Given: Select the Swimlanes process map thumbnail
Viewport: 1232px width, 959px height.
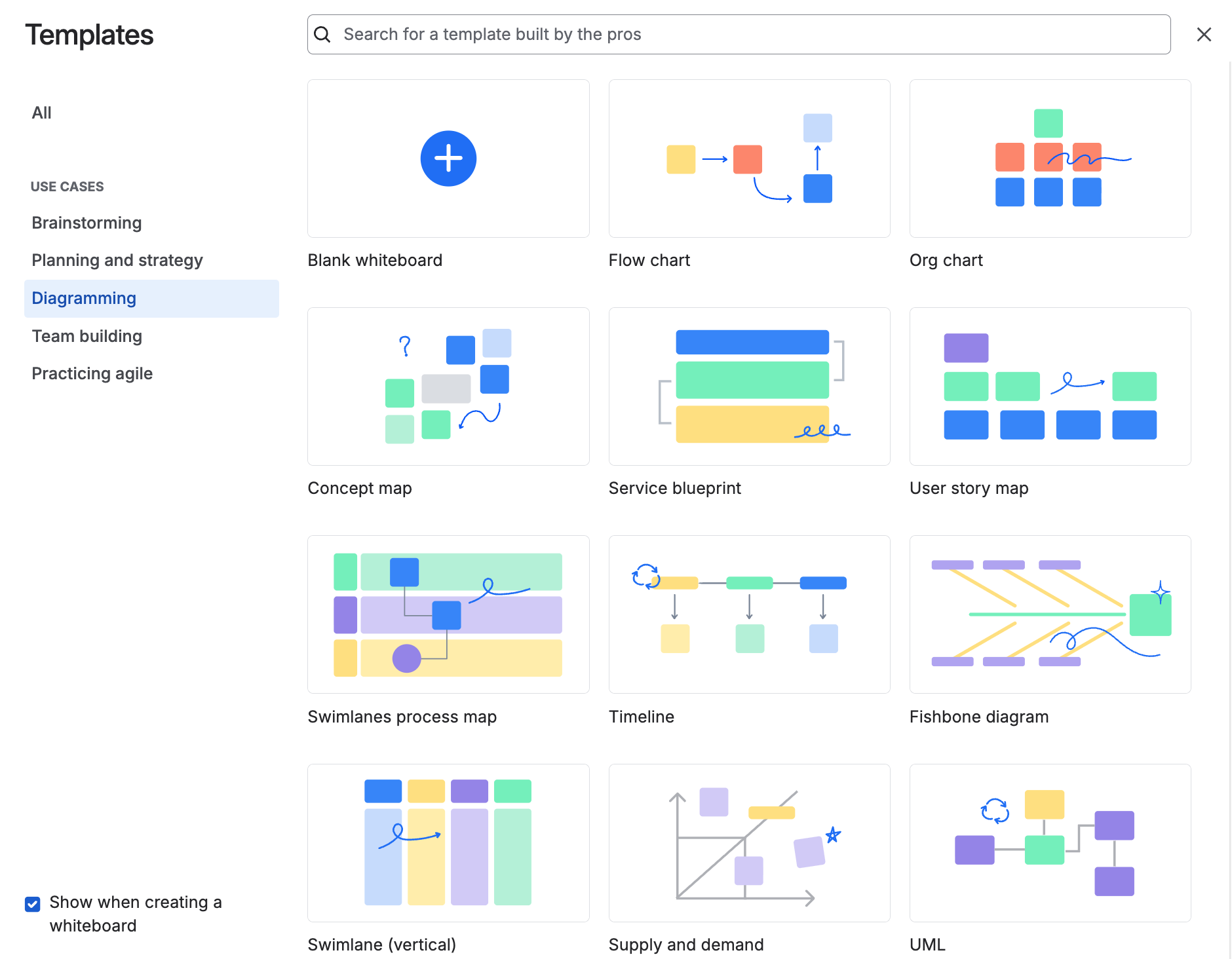Looking at the screenshot, I should 448,614.
